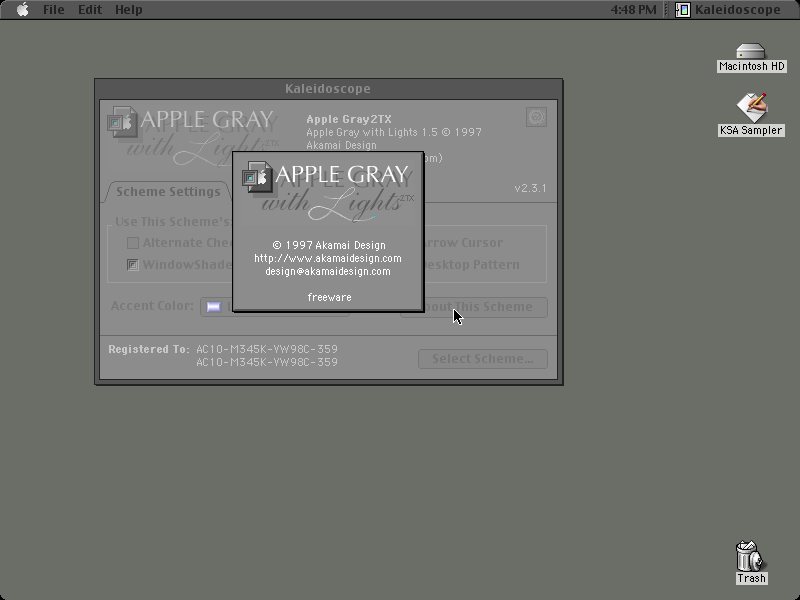
Task: Click the Apple Gray logo in the splash panel
Action: tap(328, 192)
